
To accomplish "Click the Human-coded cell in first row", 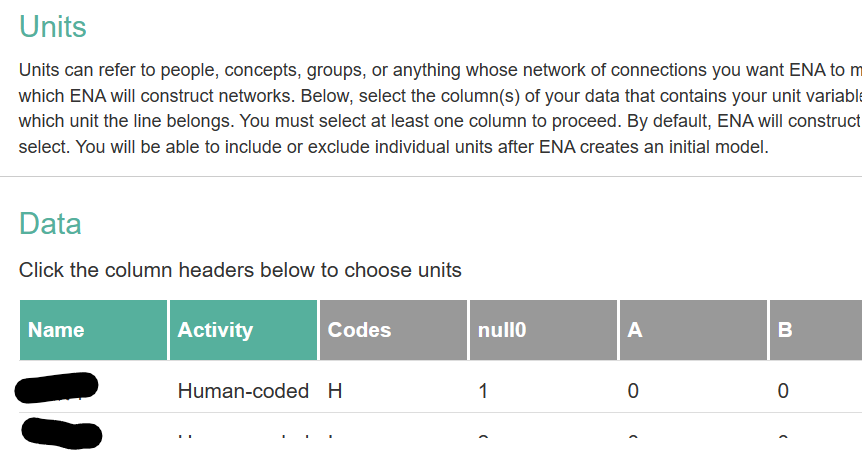I will 243,391.
